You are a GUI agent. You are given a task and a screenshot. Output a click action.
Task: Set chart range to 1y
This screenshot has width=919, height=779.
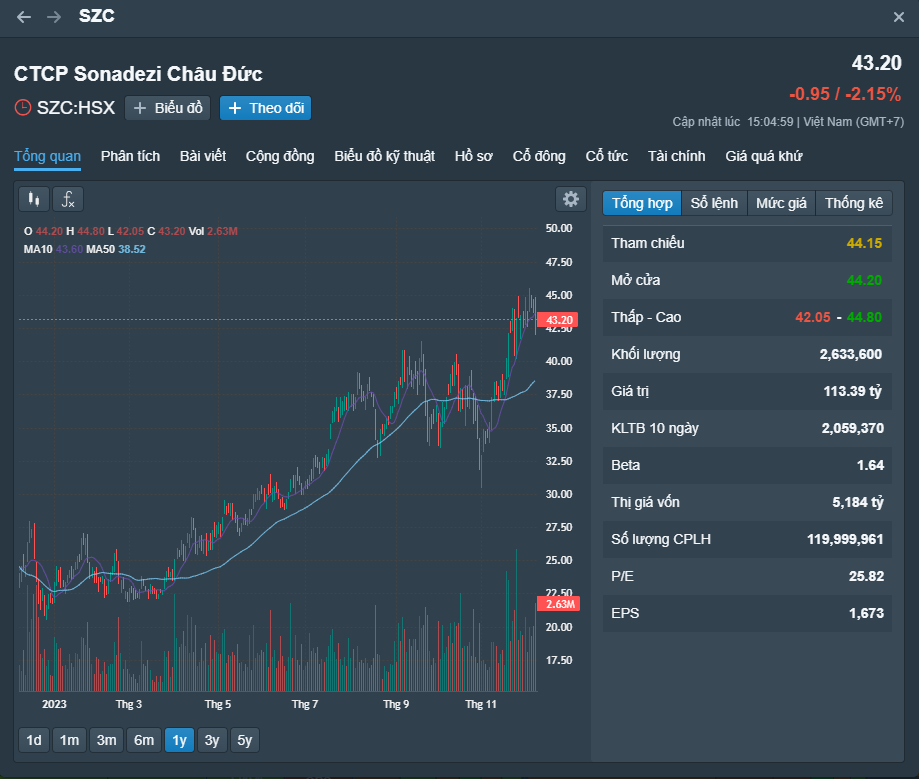179,740
